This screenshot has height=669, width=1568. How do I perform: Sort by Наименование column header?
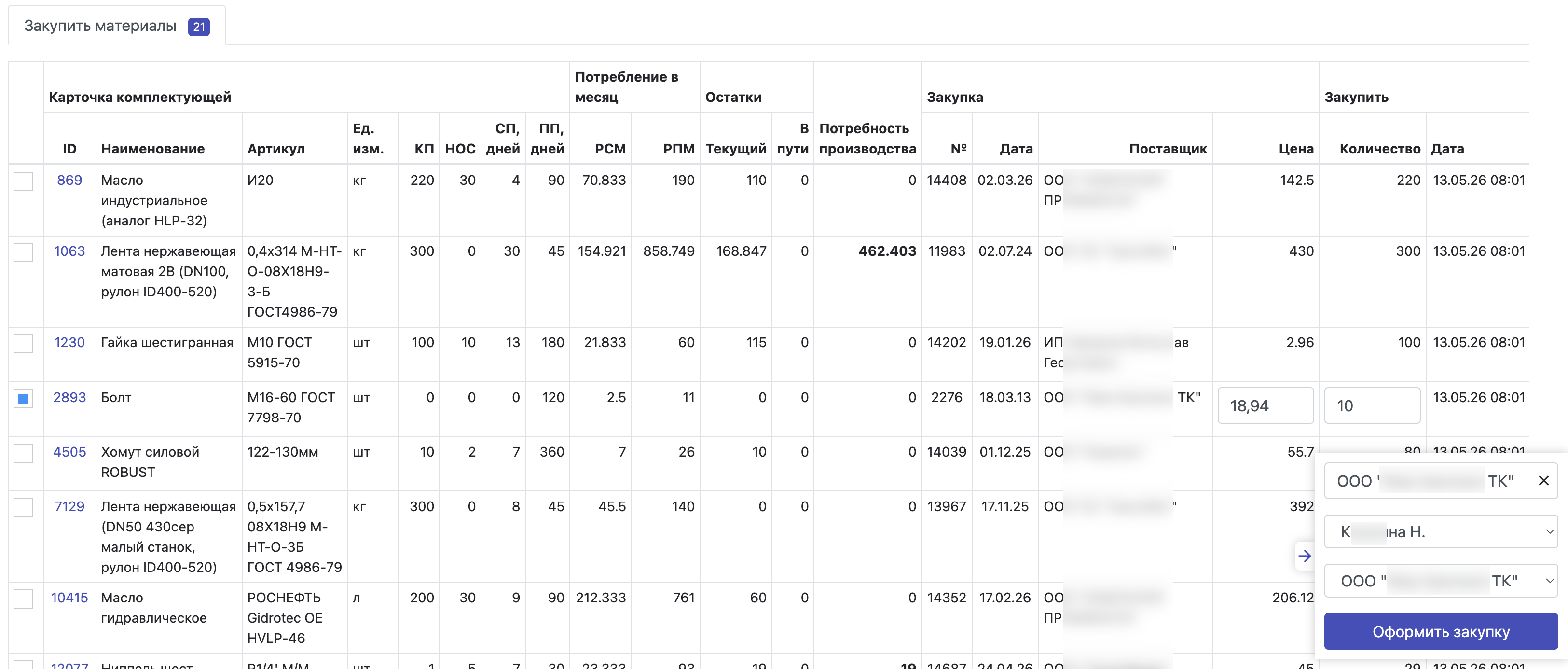(x=153, y=149)
